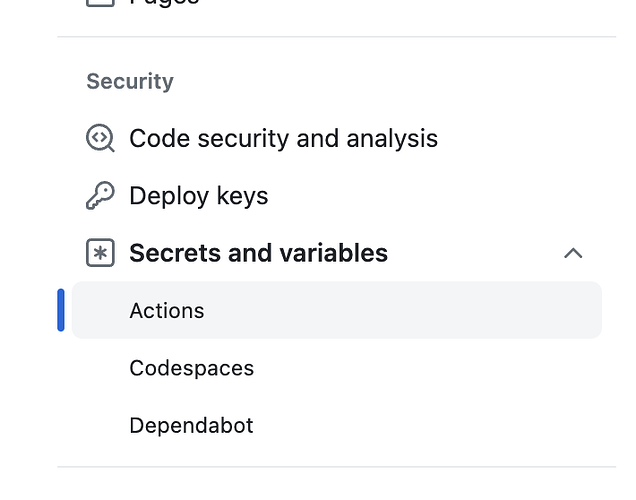Go to the Deploy keys page
This screenshot has width=636, height=500.
pos(198,196)
